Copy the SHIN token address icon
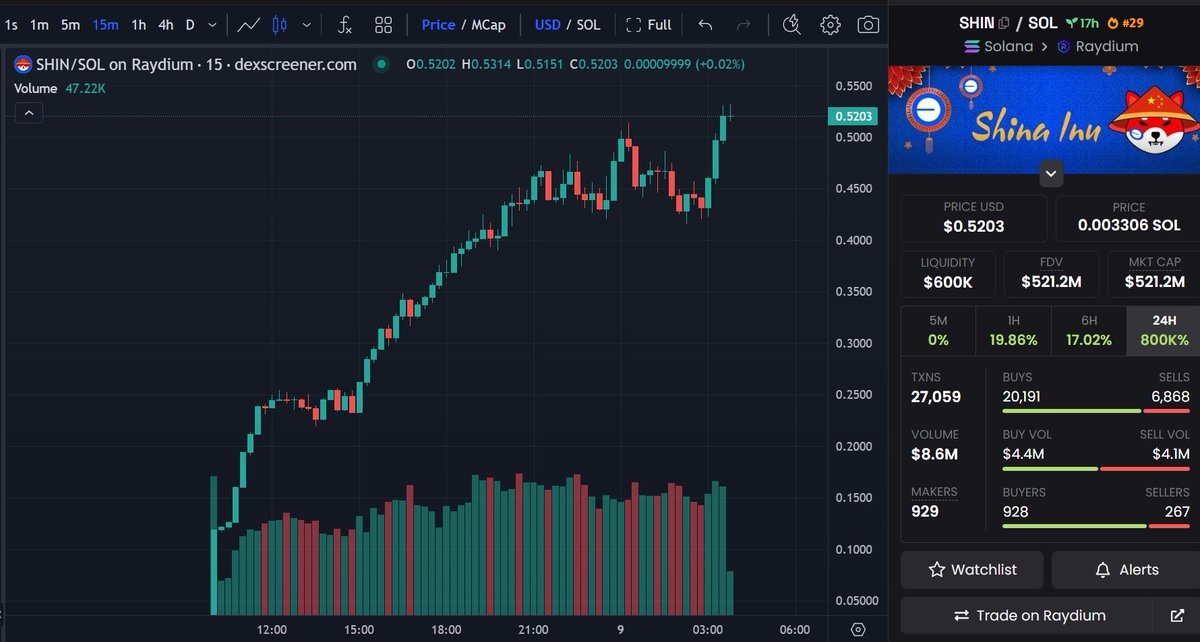Screen dimensions: 1200x642 [1004, 22]
